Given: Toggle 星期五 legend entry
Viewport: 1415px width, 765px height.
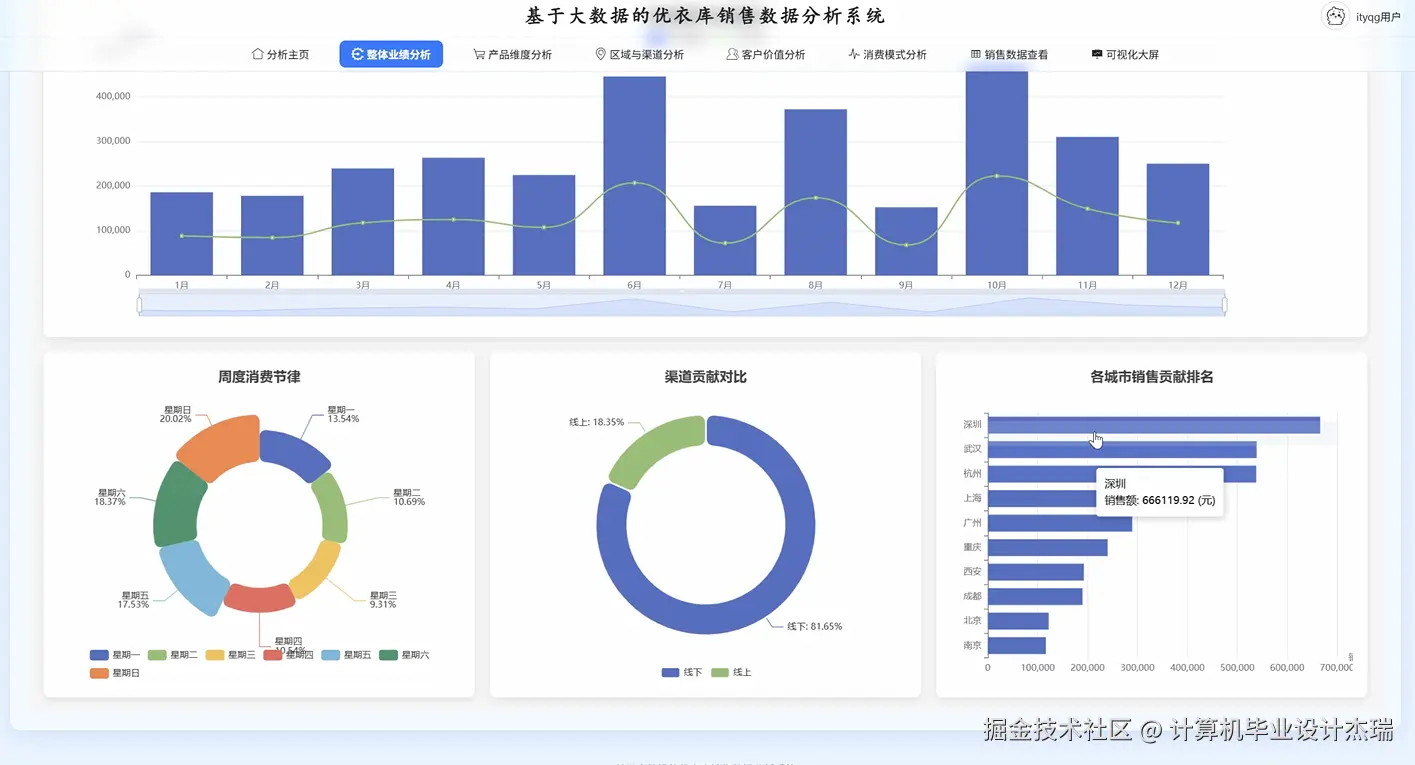Looking at the screenshot, I should 346,655.
